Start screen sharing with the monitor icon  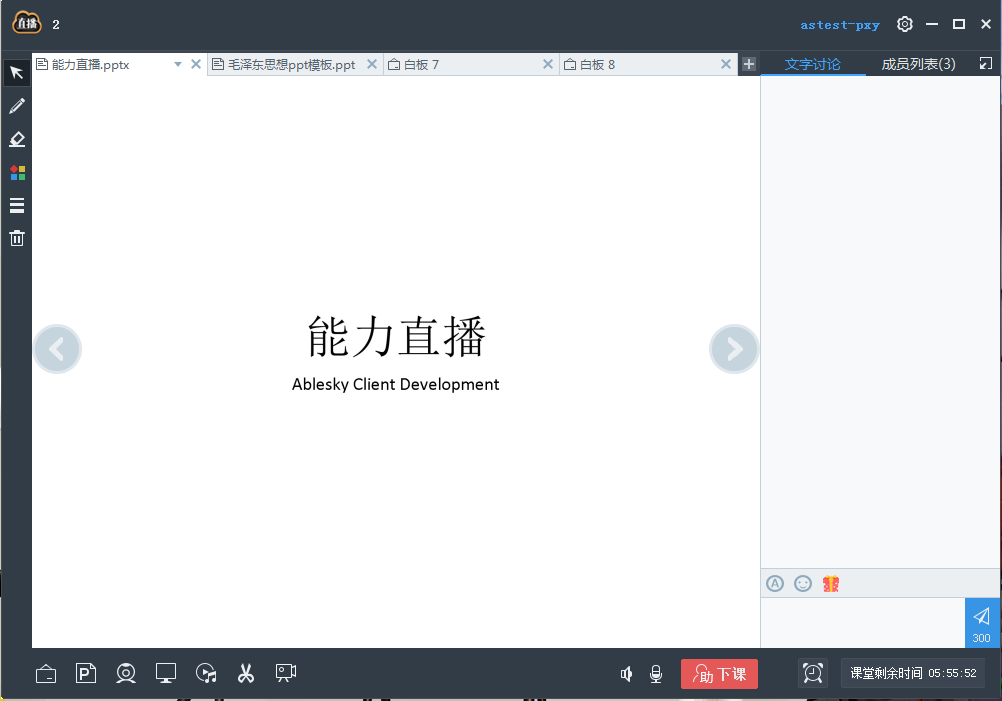pyautogui.click(x=166, y=674)
